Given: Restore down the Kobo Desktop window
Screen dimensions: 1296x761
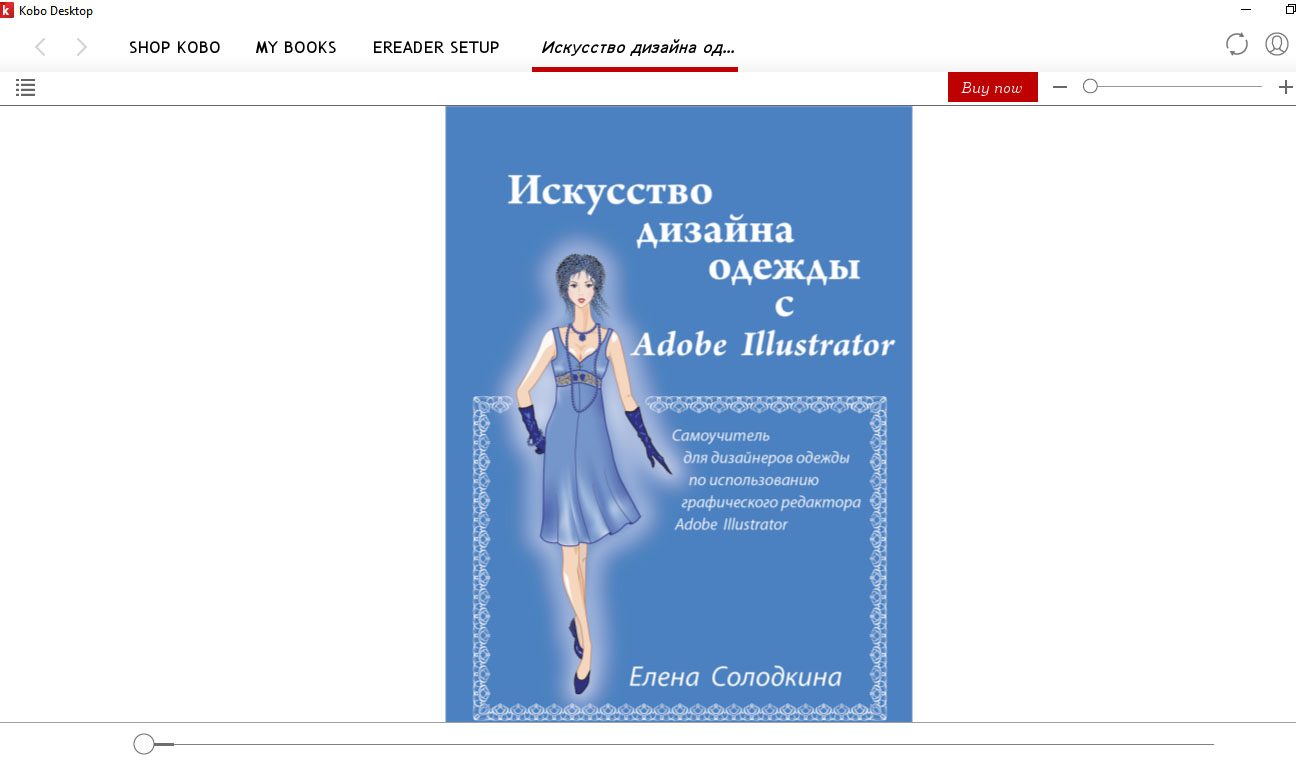Looking at the screenshot, I should click(1289, 10).
